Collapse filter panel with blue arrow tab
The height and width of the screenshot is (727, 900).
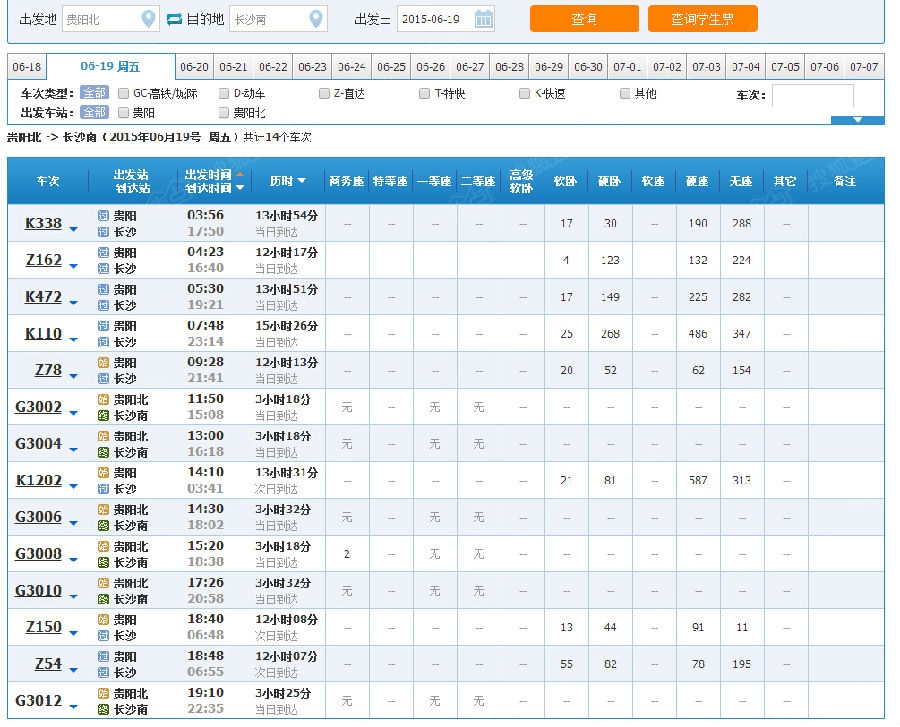(858, 120)
